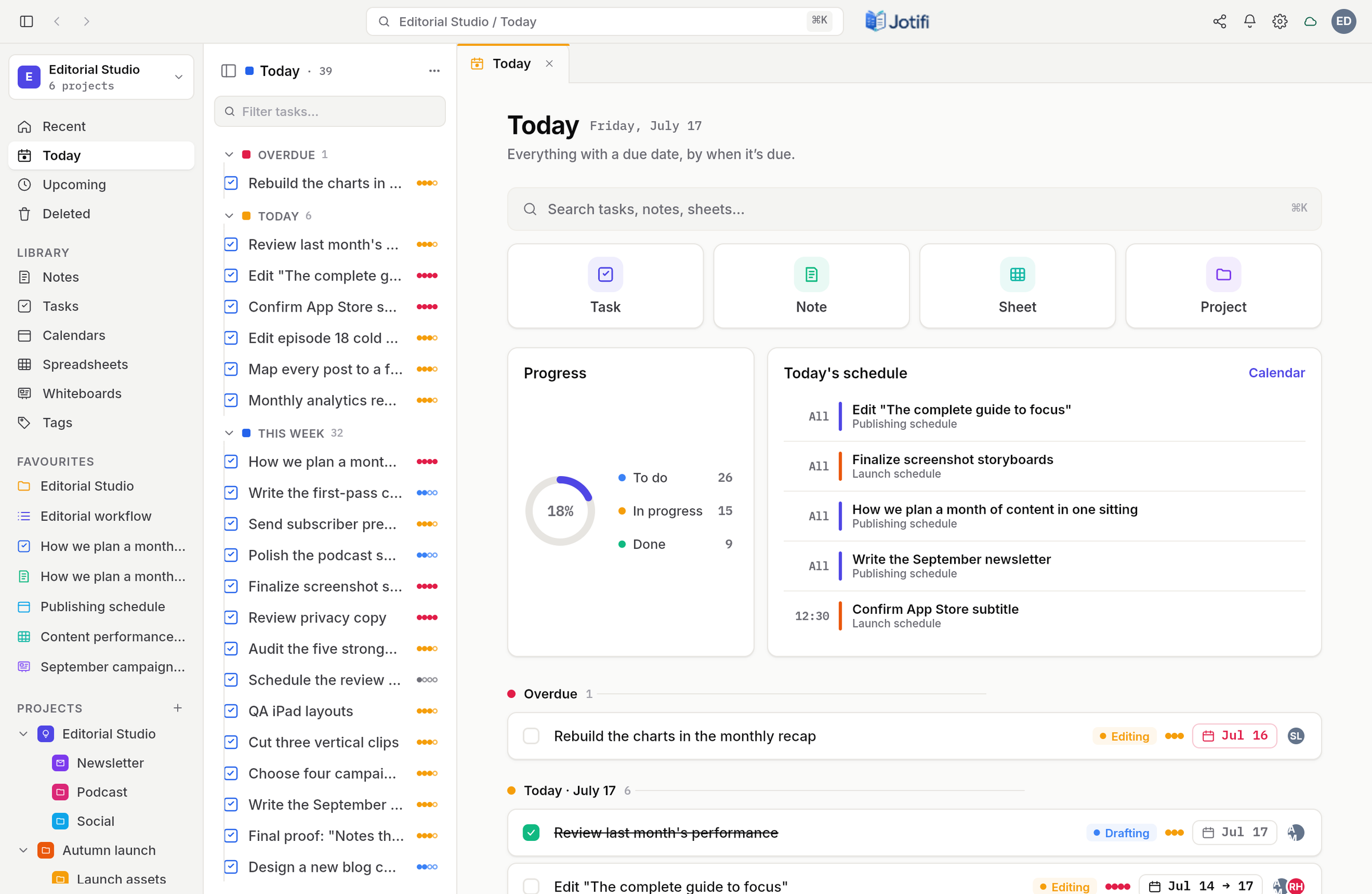Select the Today tab
The image size is (1372, 894).
point(510,63)
